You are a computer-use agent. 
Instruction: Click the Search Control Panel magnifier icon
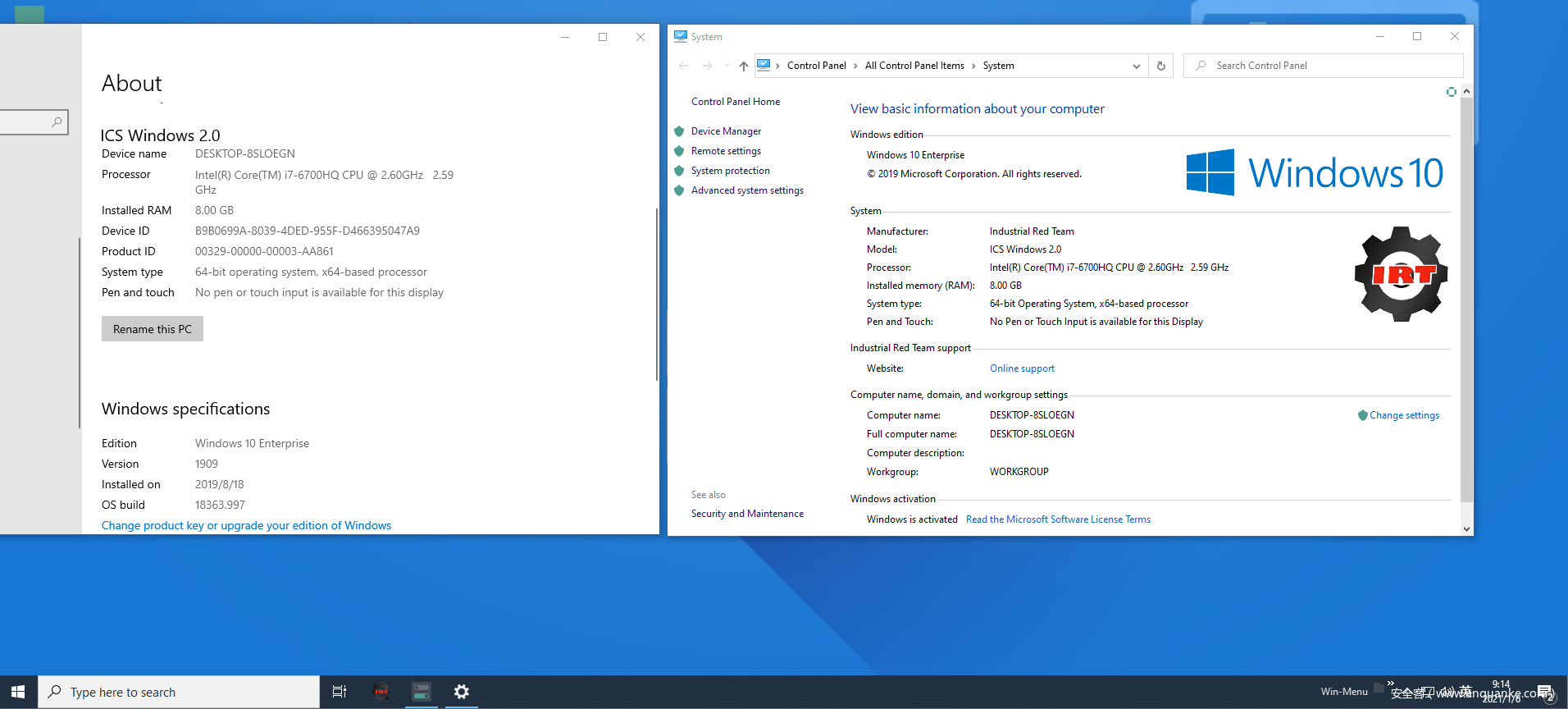click(x=1201, y=66)
